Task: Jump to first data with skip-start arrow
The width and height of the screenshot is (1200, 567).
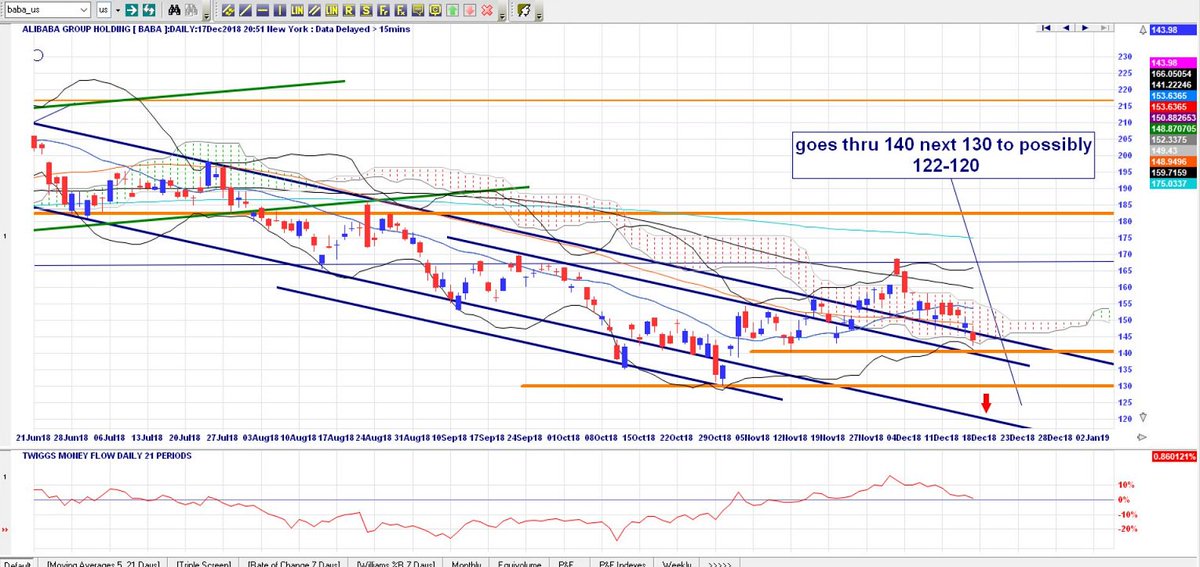Action: (x=1046, y=28)
